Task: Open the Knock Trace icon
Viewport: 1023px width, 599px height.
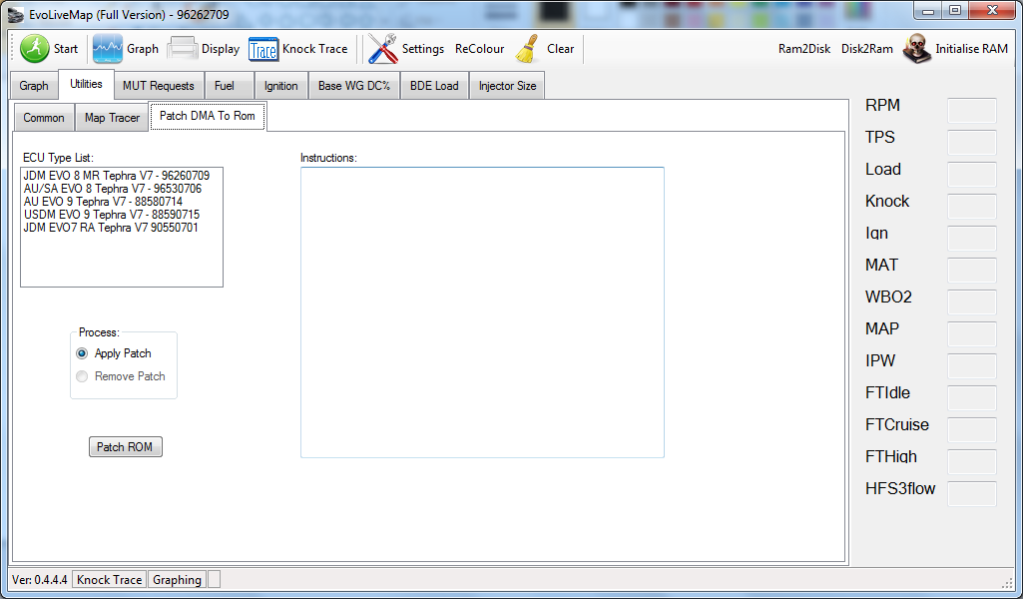Action: coord(263,50)
